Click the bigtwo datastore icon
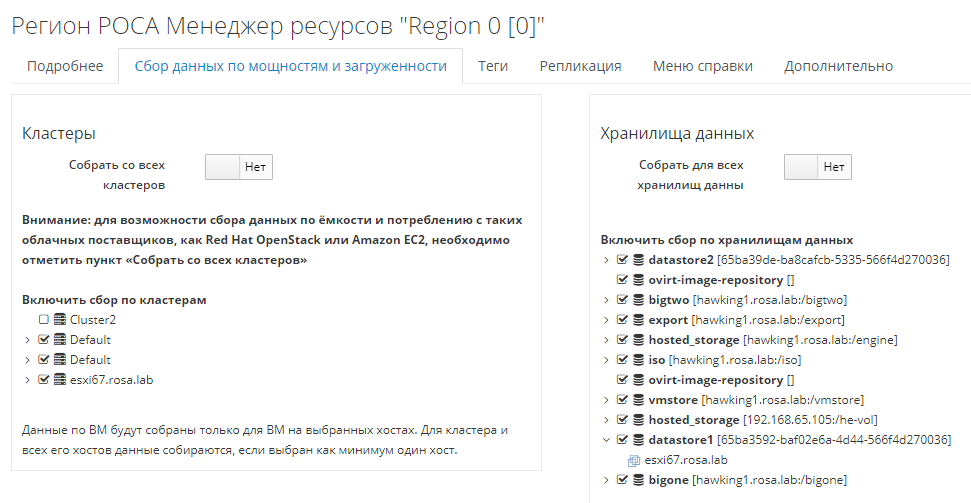The image size is (971, 503). [638, 300]
